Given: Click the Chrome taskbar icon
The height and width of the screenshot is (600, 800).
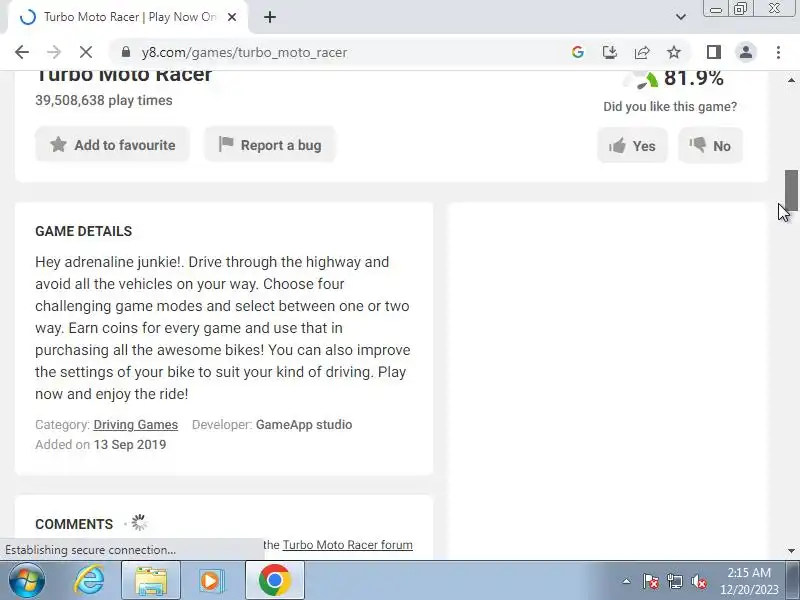Looking at the screenshot, I should click(275, 580).
